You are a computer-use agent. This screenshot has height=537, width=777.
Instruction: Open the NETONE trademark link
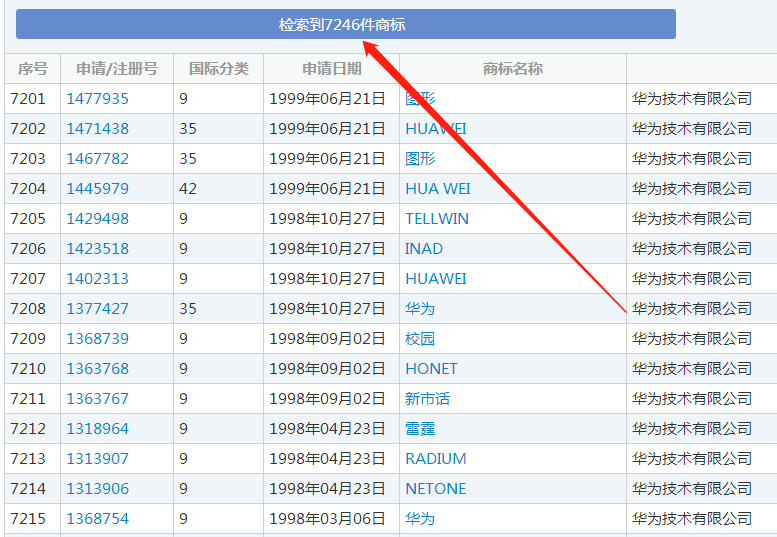pyautogui.click(x=436, y=489)
